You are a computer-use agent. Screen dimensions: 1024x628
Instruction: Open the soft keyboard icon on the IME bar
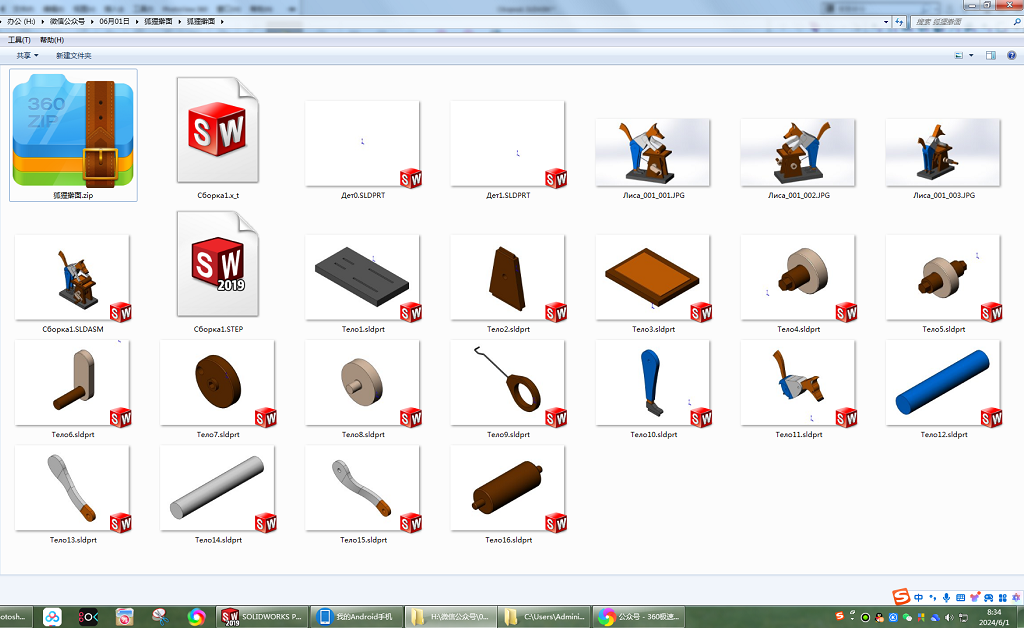click(x=960, y=597)
